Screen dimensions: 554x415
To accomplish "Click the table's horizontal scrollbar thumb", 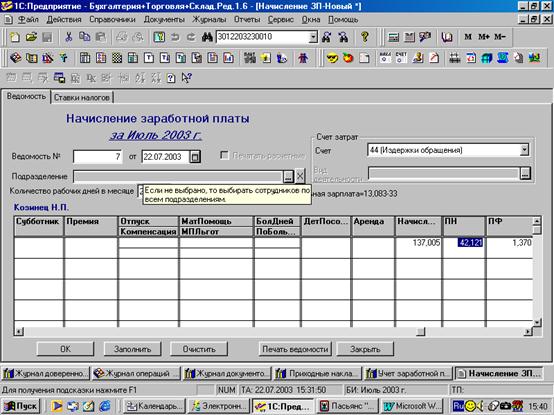I will (x=420, y=332).
